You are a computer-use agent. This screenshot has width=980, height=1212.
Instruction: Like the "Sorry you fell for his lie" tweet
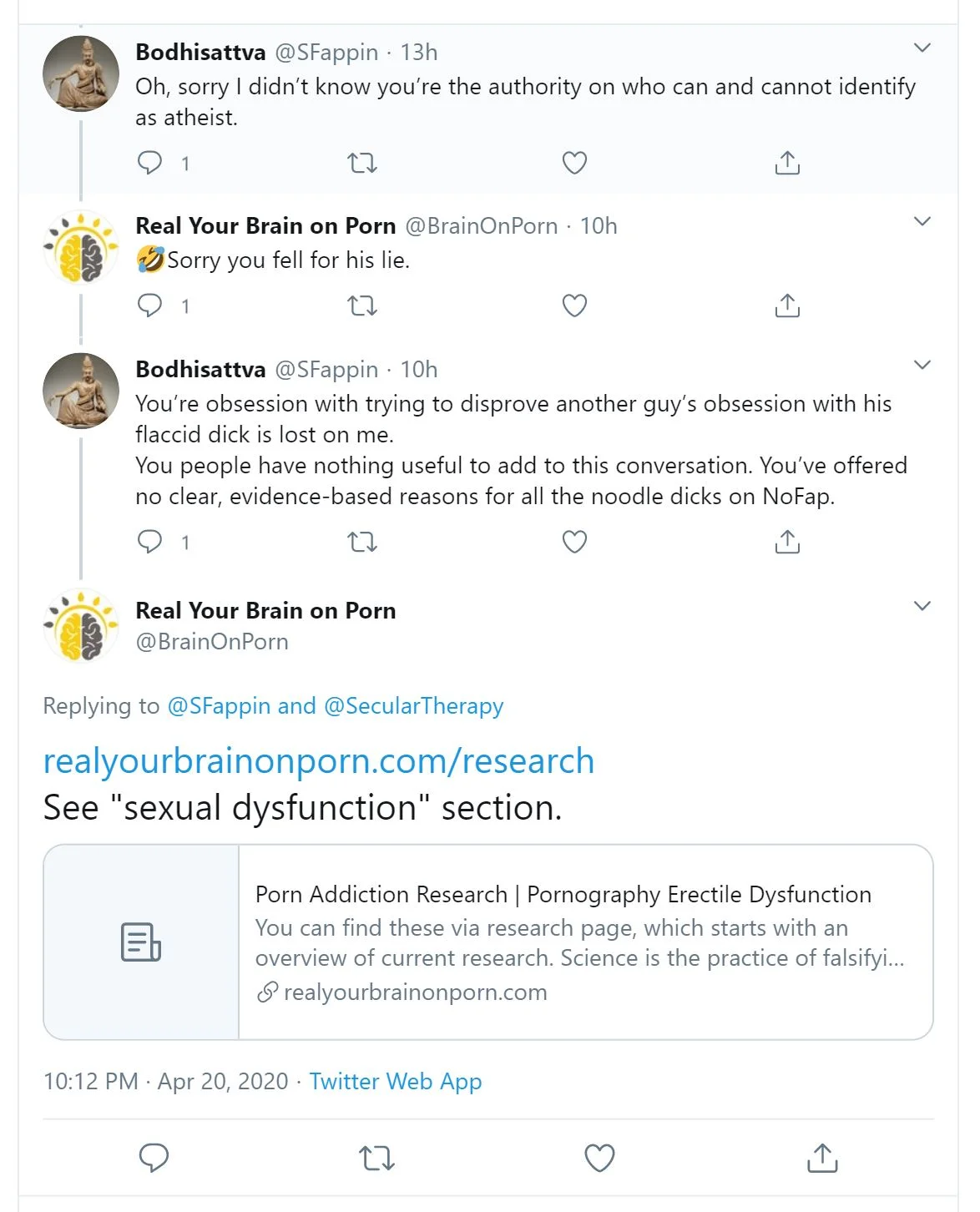pyautogui.click(x=574, y=306)
